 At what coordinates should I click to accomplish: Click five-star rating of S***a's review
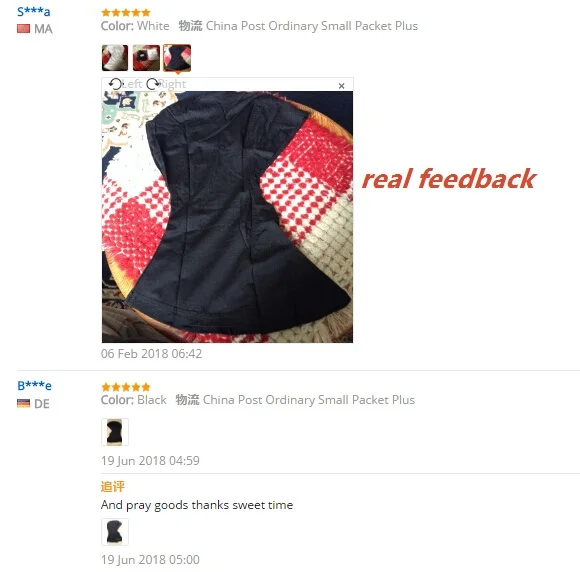pos(126,13)
